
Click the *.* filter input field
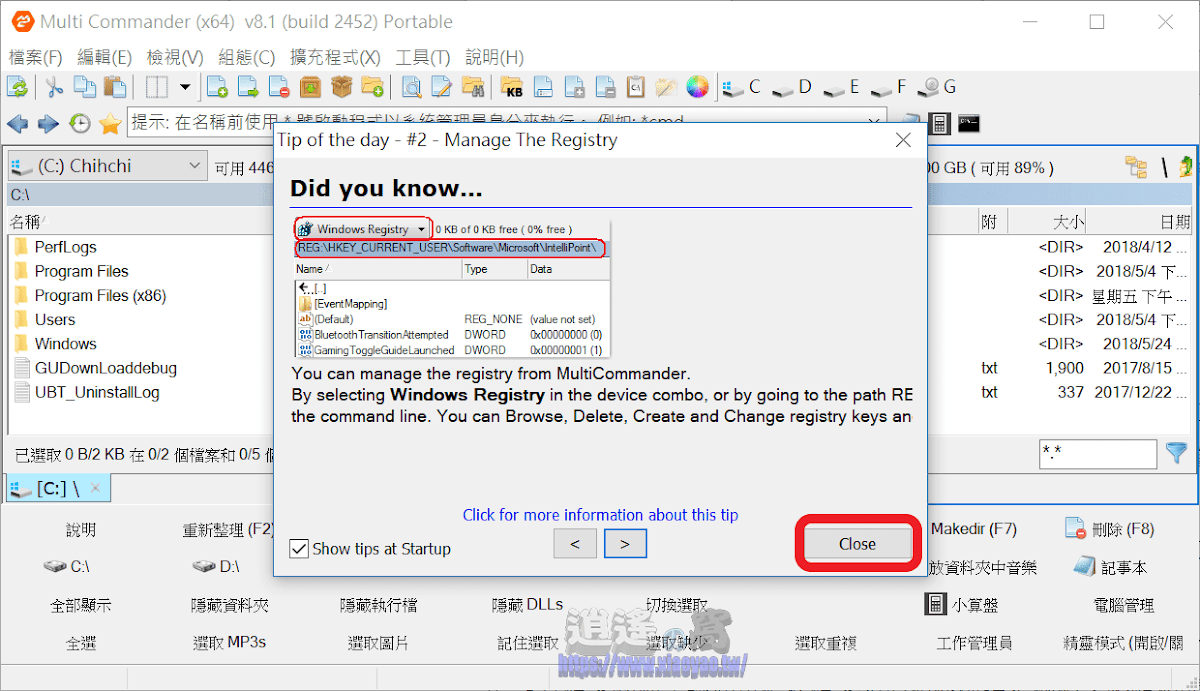tap(1098, 453)
